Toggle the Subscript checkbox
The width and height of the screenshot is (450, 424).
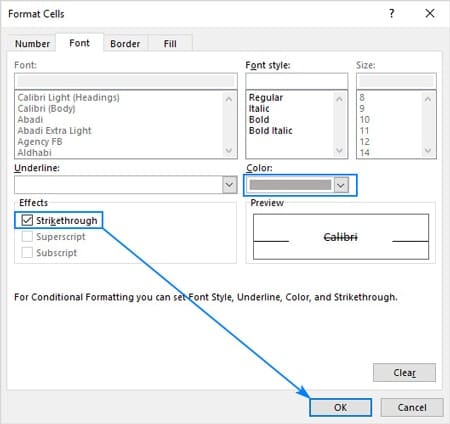point(27,252)
